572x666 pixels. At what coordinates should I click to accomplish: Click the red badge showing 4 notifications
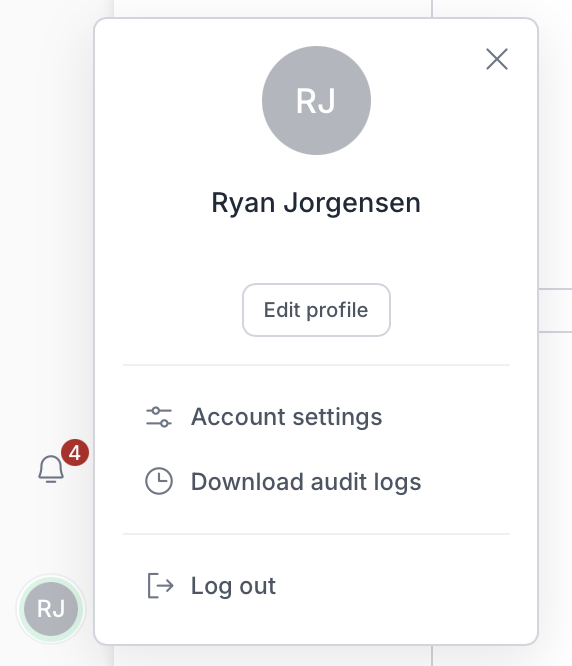coord(75,453)
